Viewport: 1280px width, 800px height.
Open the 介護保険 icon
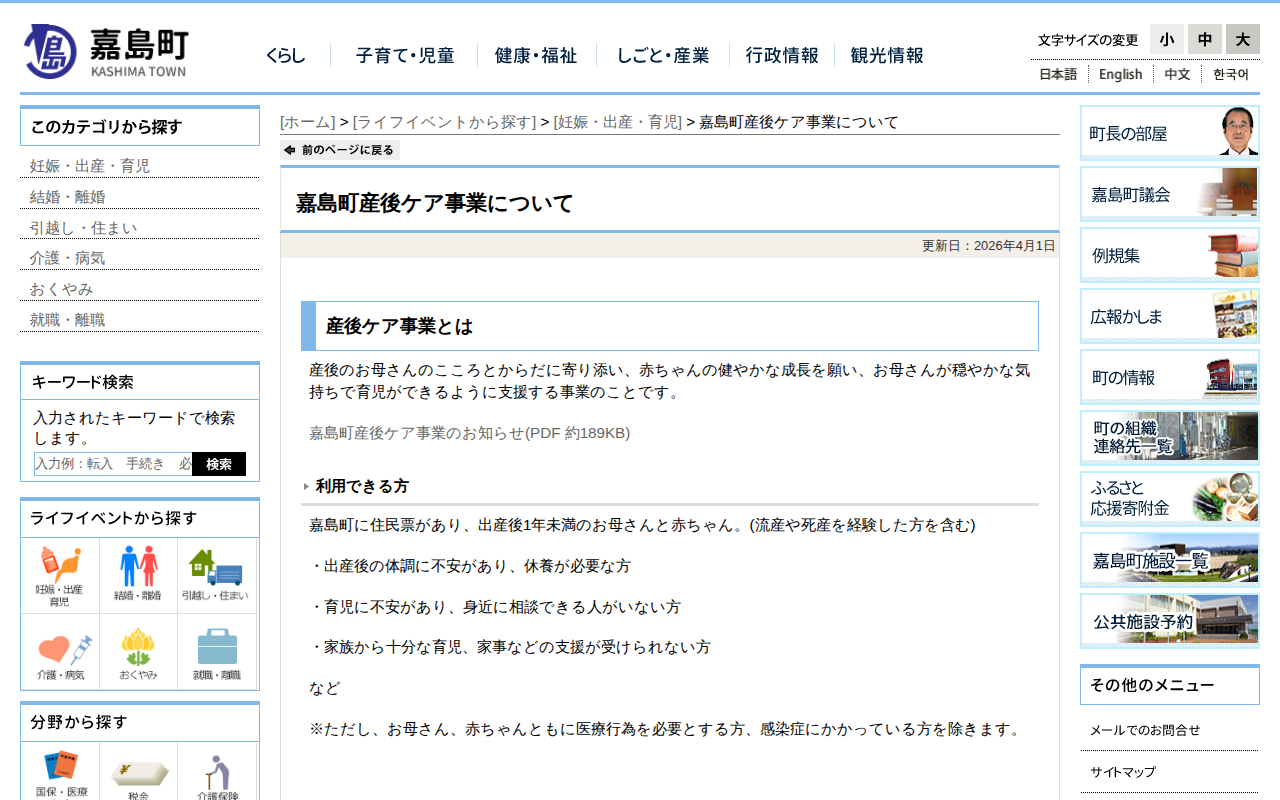pyautogui.click(x=218, y=775)
